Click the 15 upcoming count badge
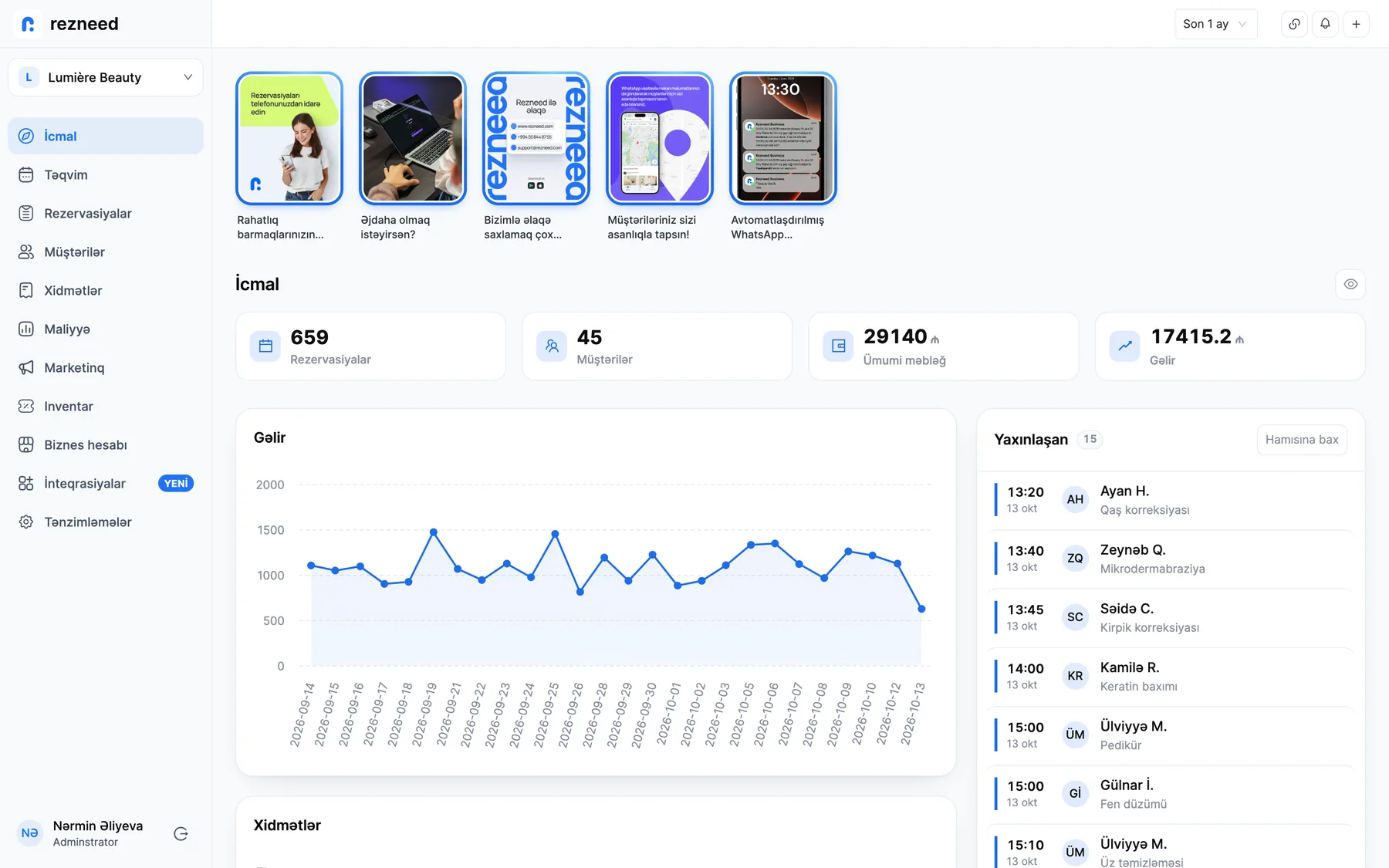This screenshot has height=868, width=1389. (x=1090, y=439)
